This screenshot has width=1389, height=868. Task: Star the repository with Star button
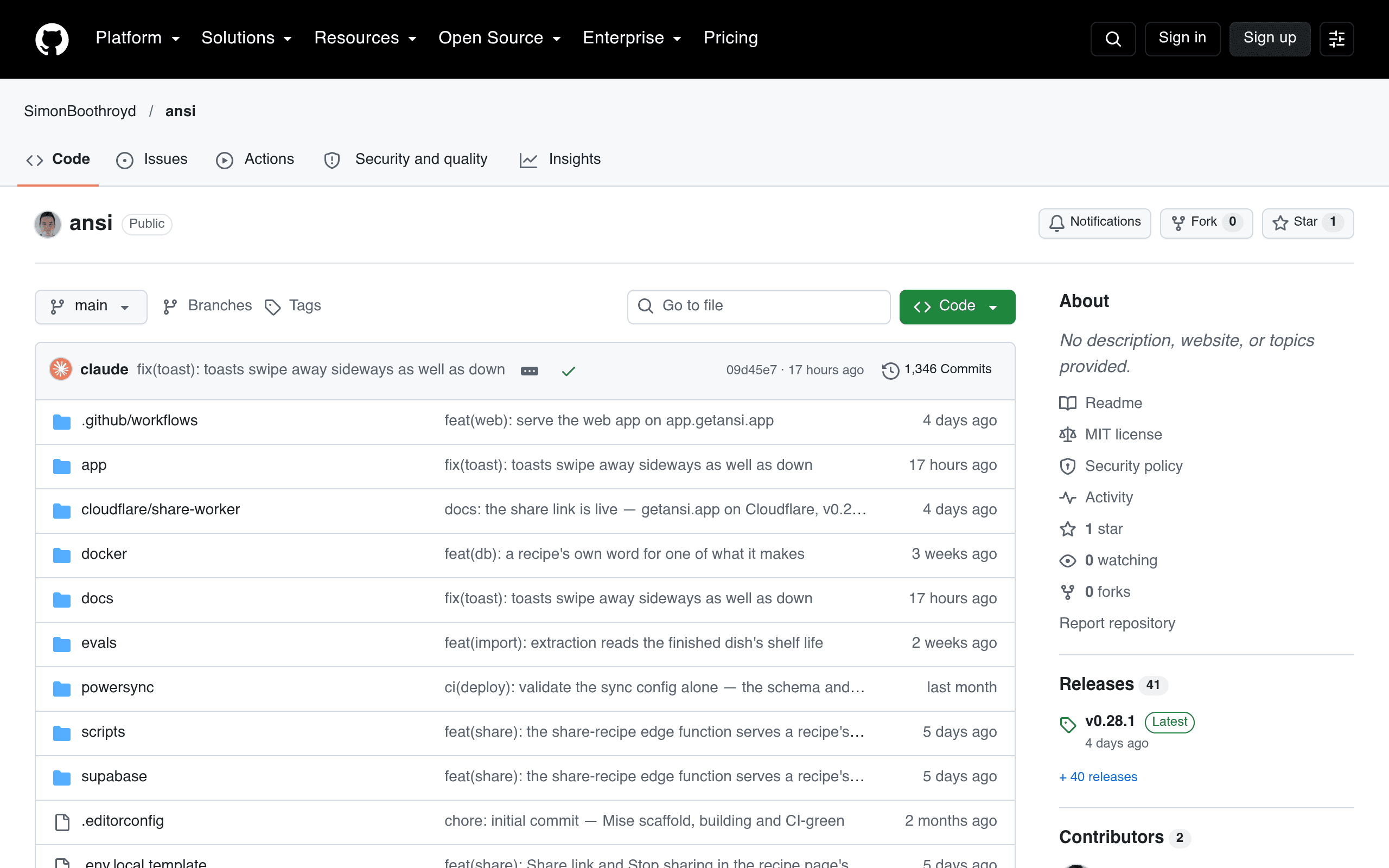click(x=1308, y=223)
